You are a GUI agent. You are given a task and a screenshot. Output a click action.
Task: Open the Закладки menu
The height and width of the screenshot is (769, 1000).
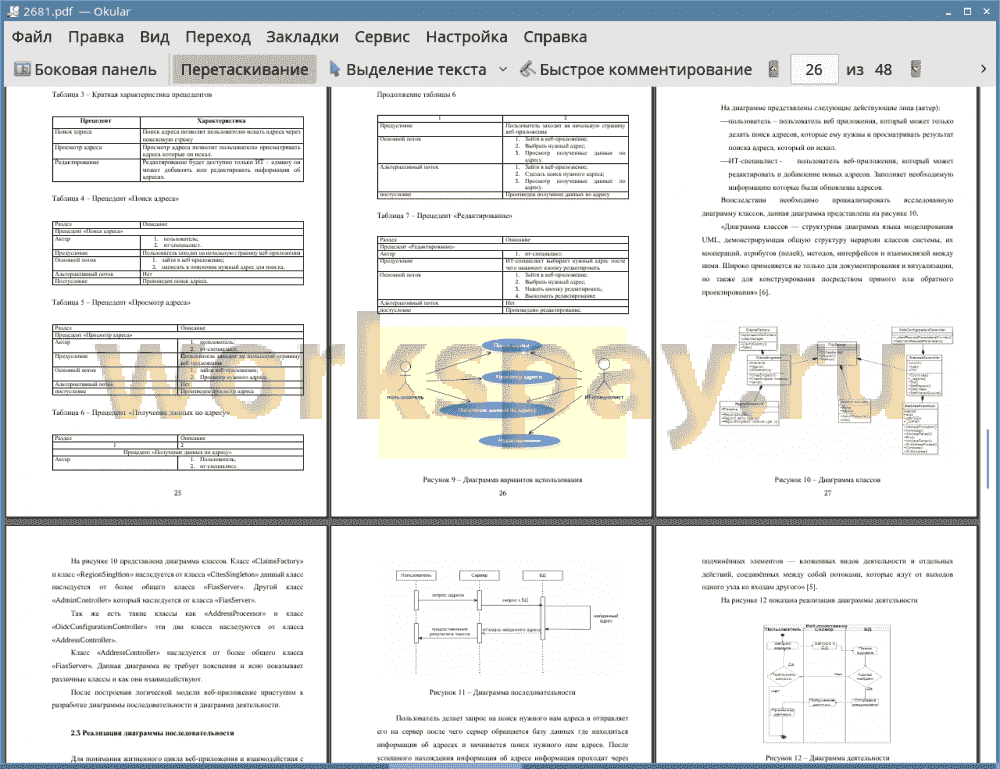click(302, 37)
